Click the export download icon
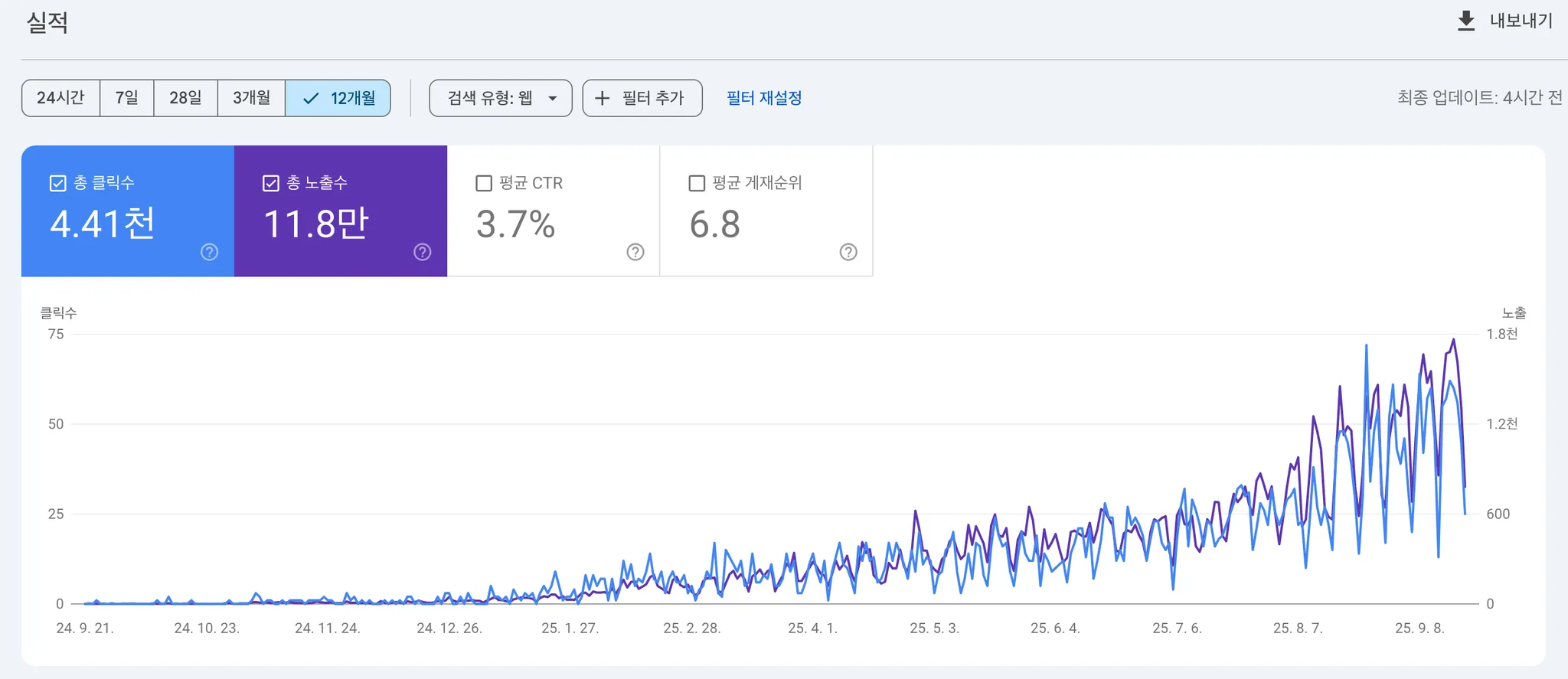Viewport: 1568px width, 679px height. [1466, 21]
